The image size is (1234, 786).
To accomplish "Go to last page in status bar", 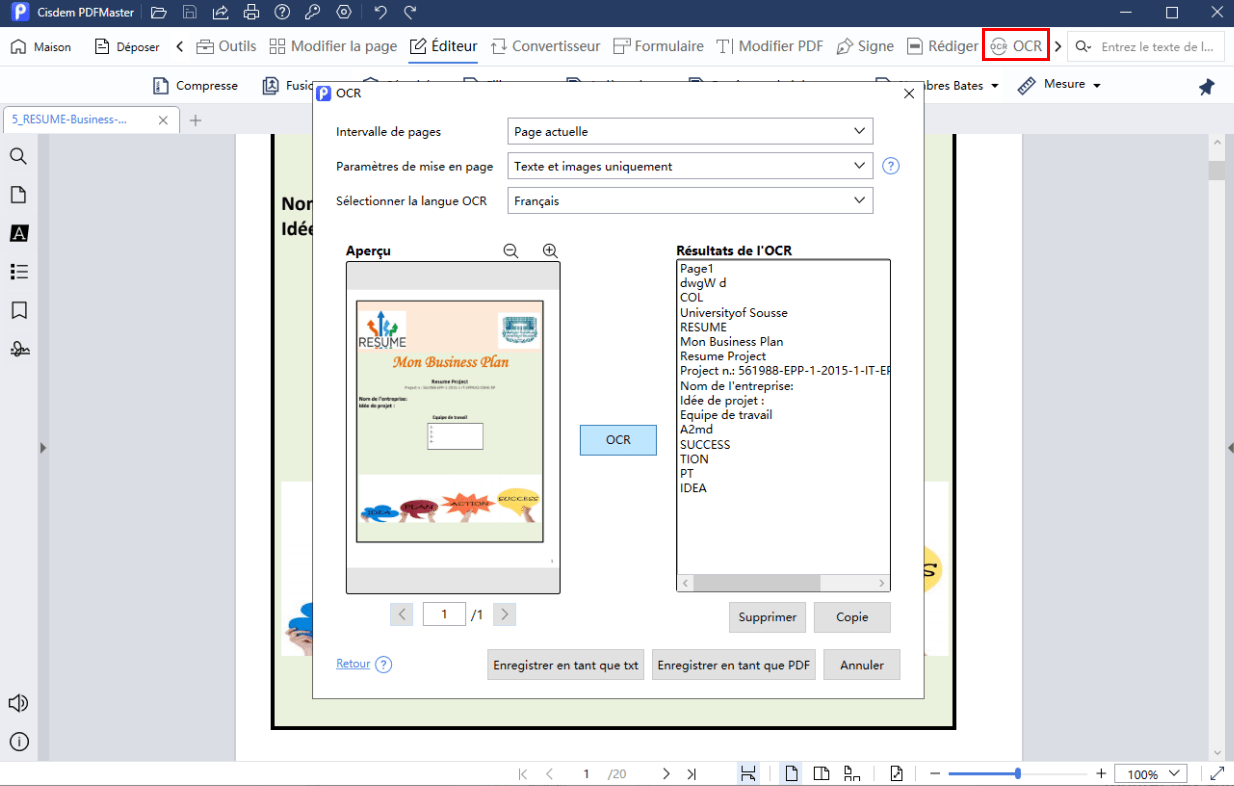I will (691, 774).
